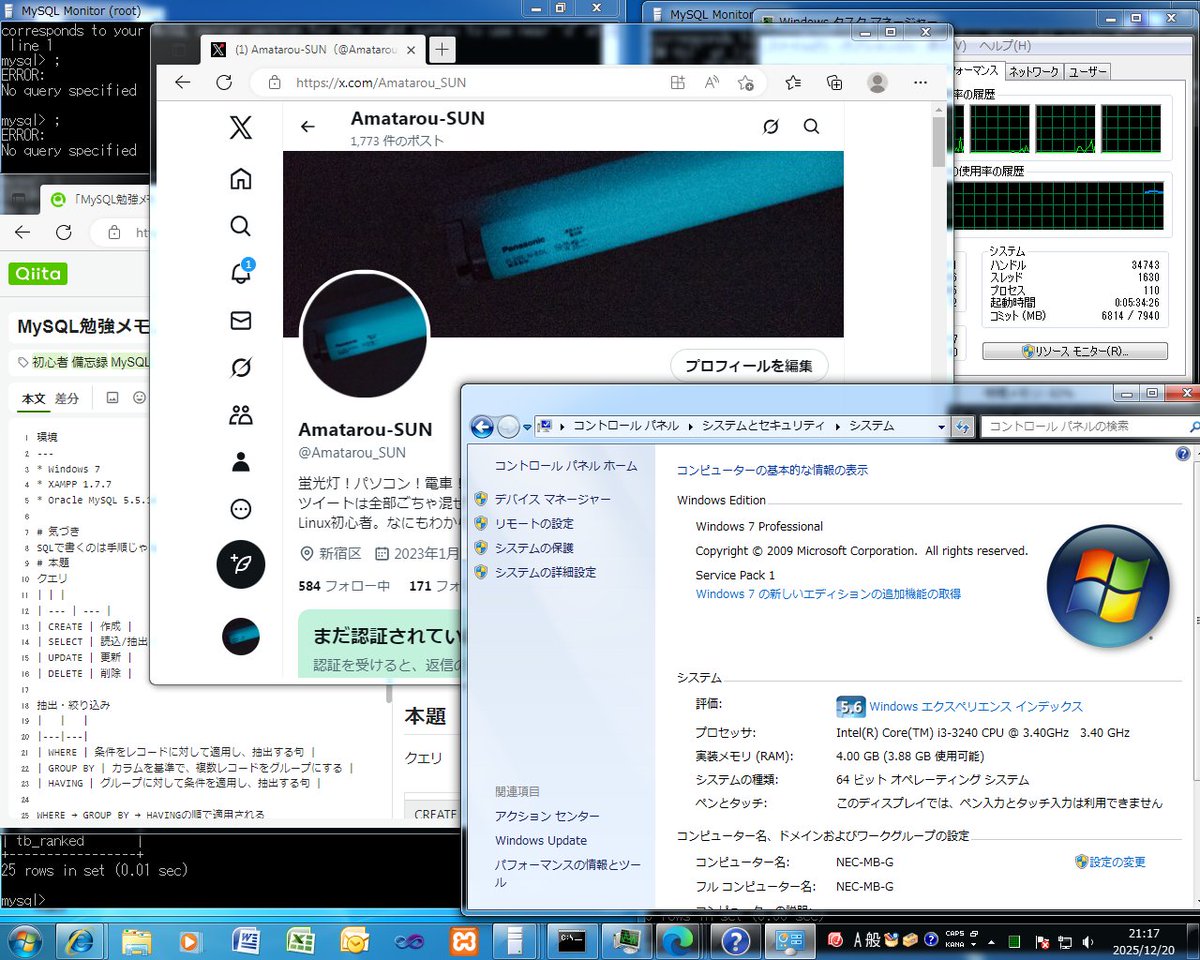This screenshot has height=960, width=1200.
Task: Refresh the Control Panel address bar
Action: tap(962, 427)
